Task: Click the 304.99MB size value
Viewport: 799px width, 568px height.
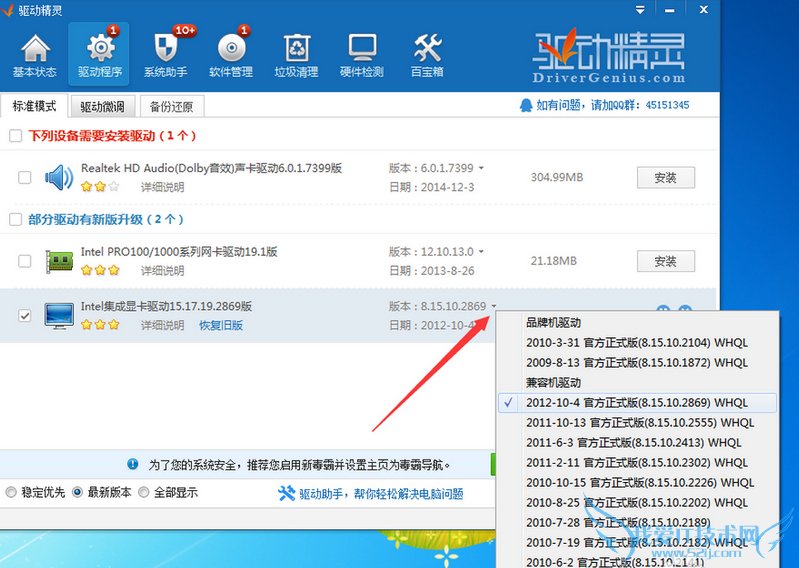Action: (x=556, y=177)
